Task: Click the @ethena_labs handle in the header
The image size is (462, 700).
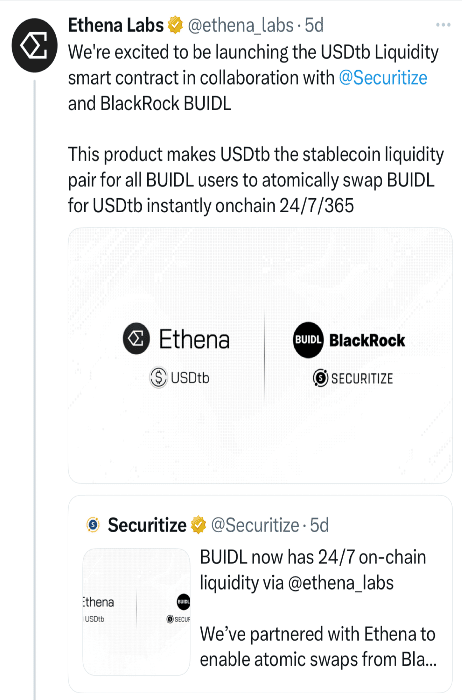Action: point(241,26)
